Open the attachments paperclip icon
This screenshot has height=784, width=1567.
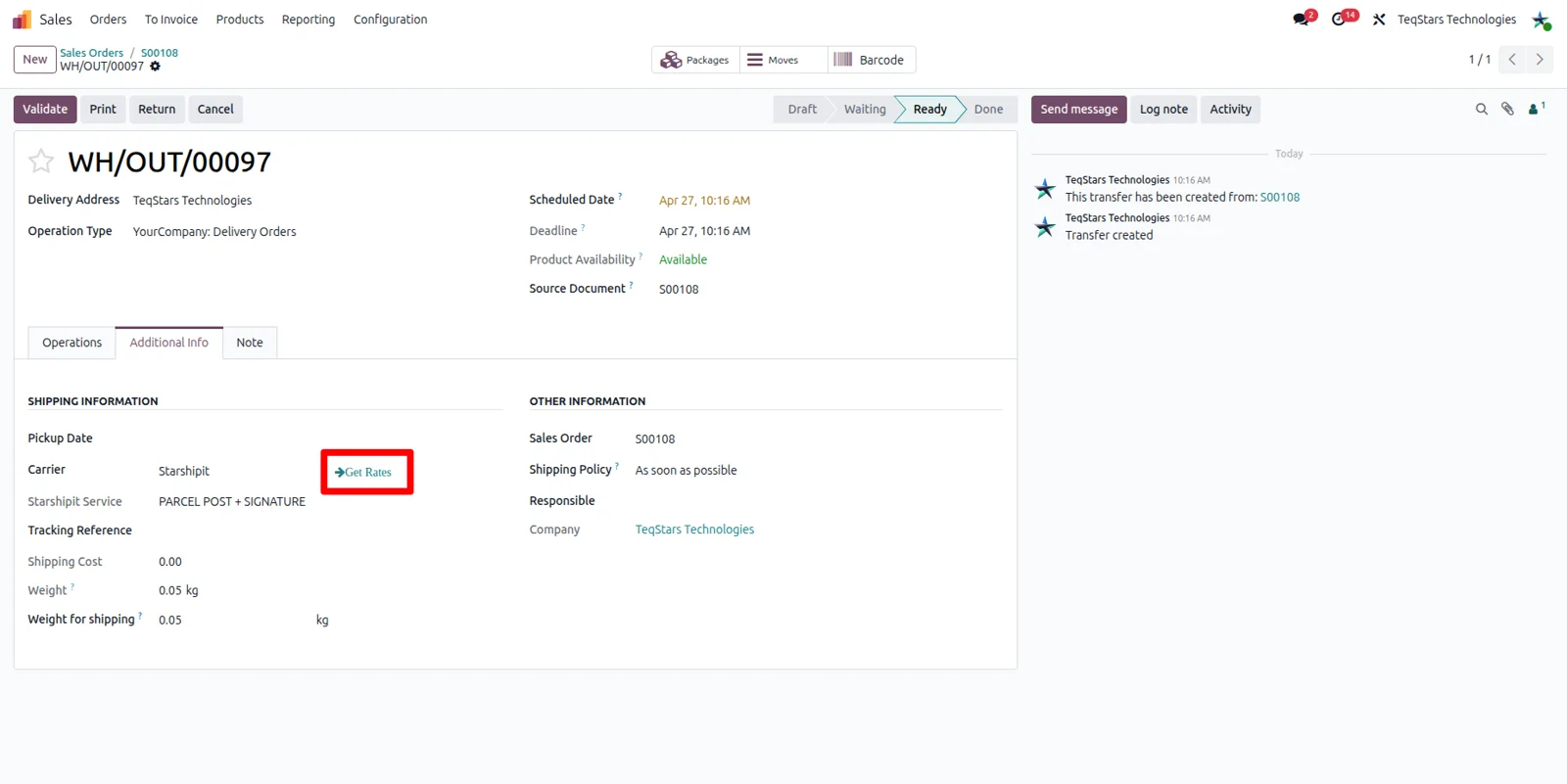(1508, 110)
